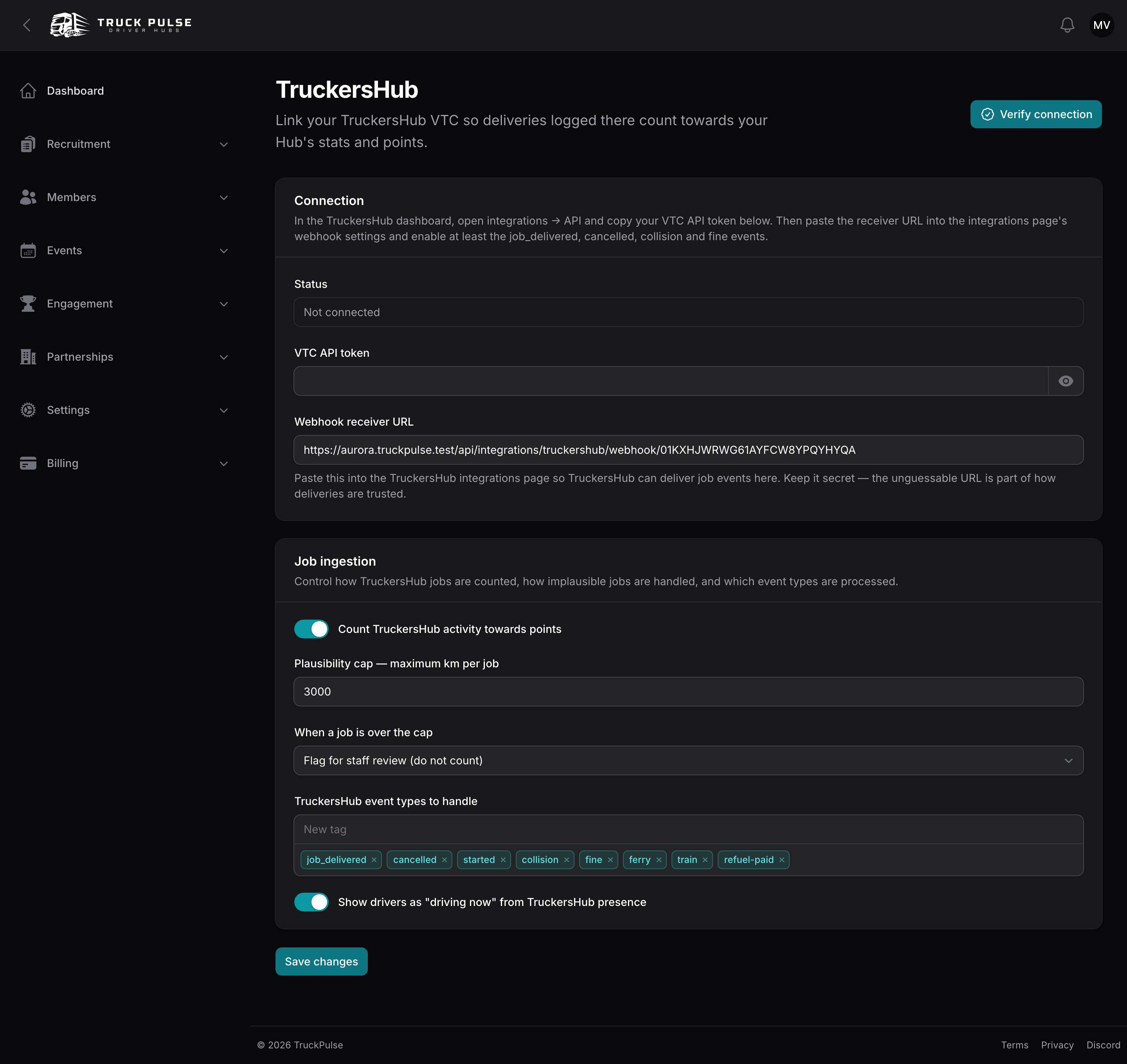Go to Dashboard
This screenshot has width=1127, height=1064.
pyautogui.click(x=75, y=91)
